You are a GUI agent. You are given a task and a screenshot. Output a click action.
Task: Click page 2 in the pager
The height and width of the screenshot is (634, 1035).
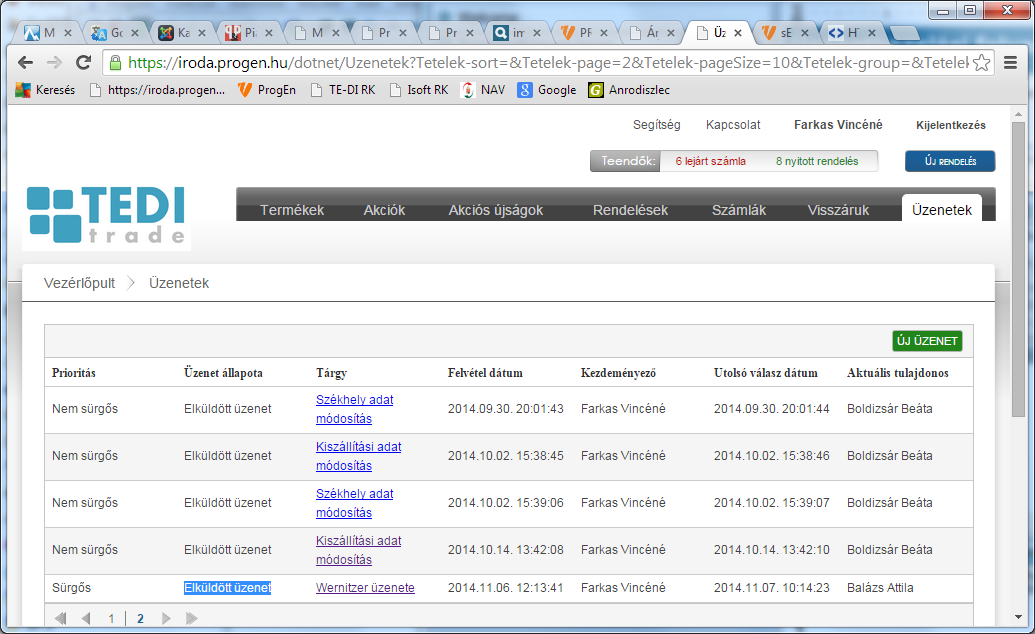[140, 619]
